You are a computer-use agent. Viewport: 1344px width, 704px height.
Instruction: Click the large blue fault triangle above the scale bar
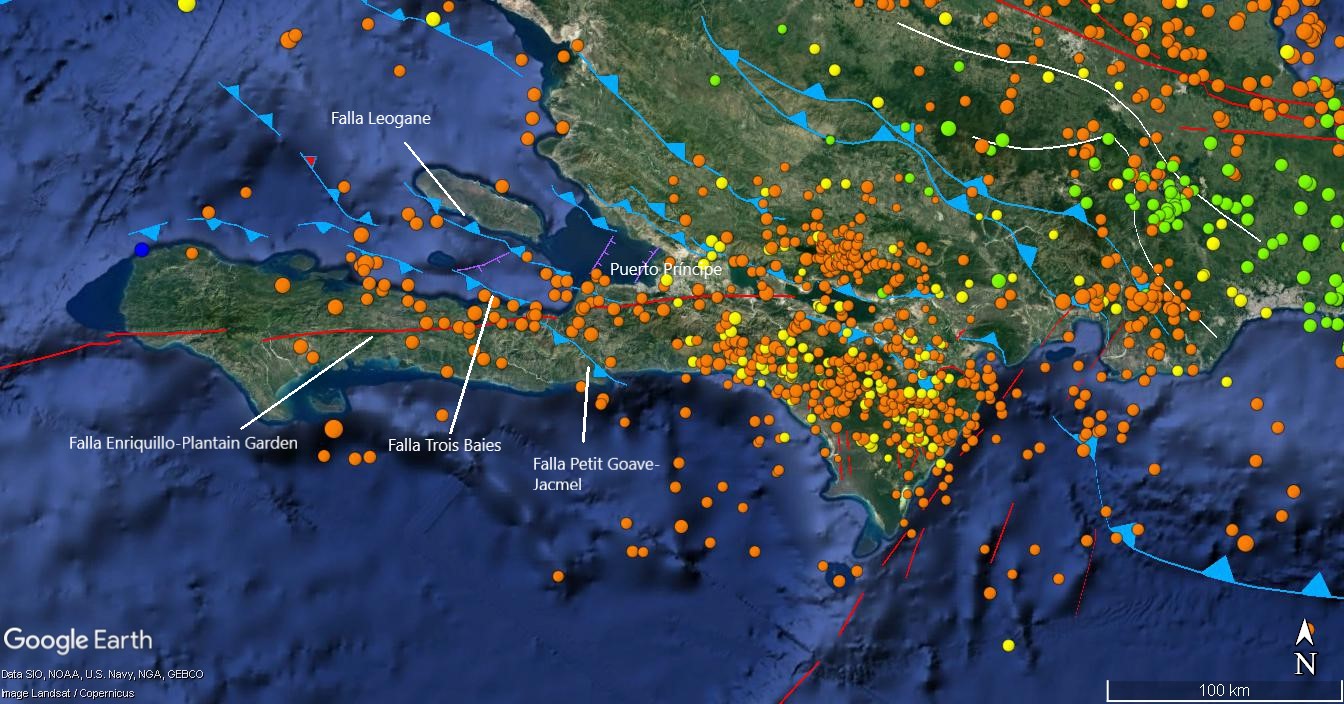point(1219,569)
